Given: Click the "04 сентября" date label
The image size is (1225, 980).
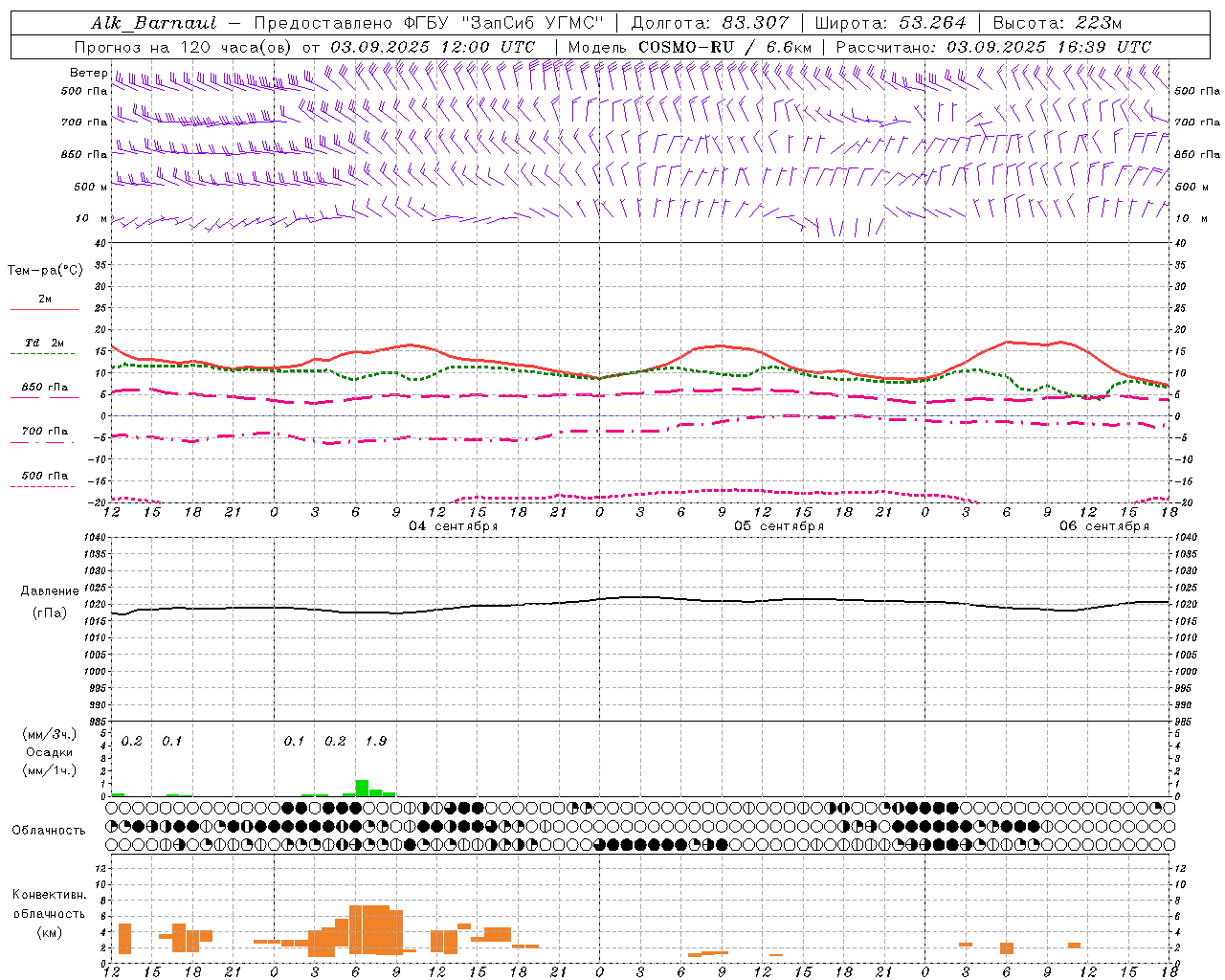Looking at the screenshot, I should tap(454, 526).
